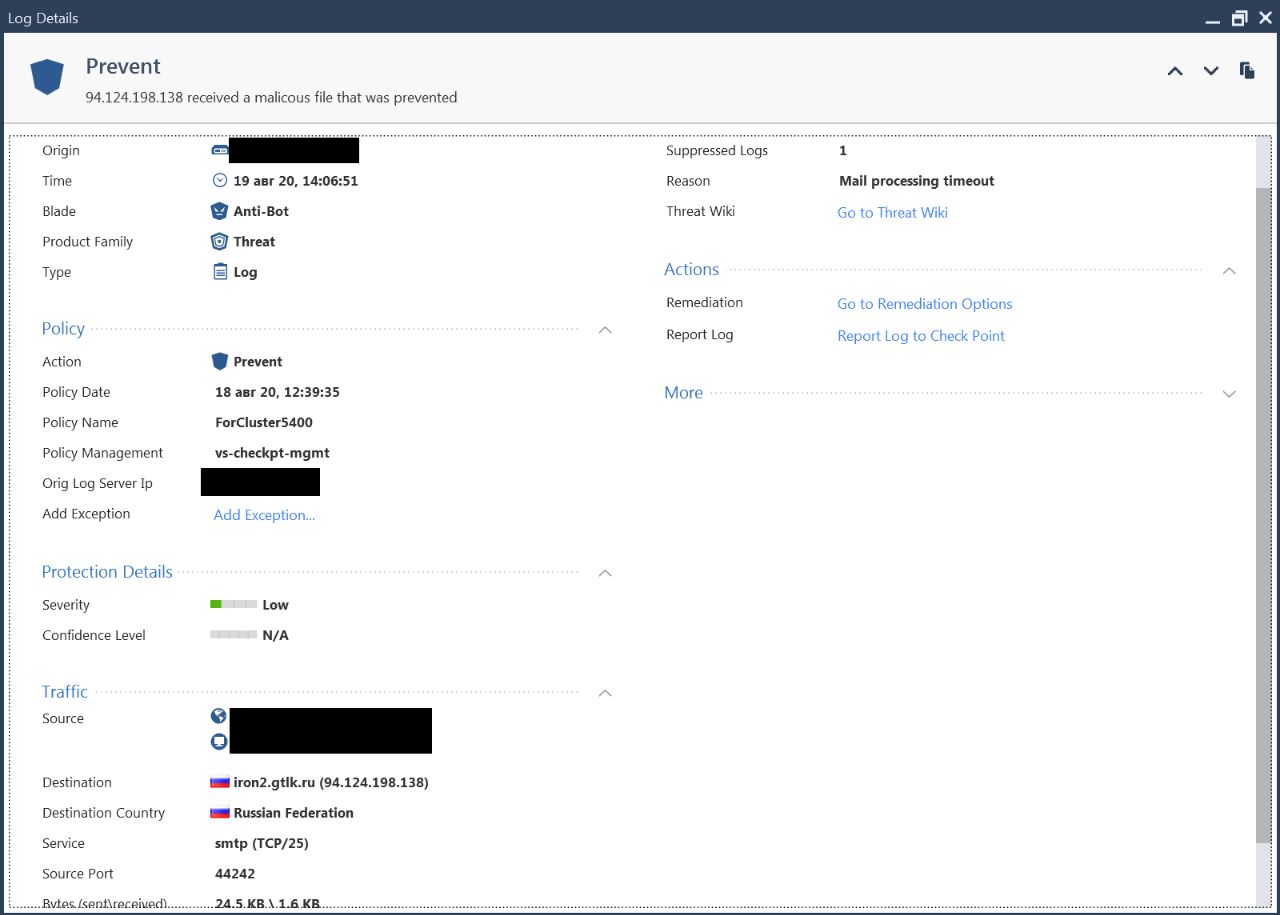Click the Source globe icon

[219, 716]
